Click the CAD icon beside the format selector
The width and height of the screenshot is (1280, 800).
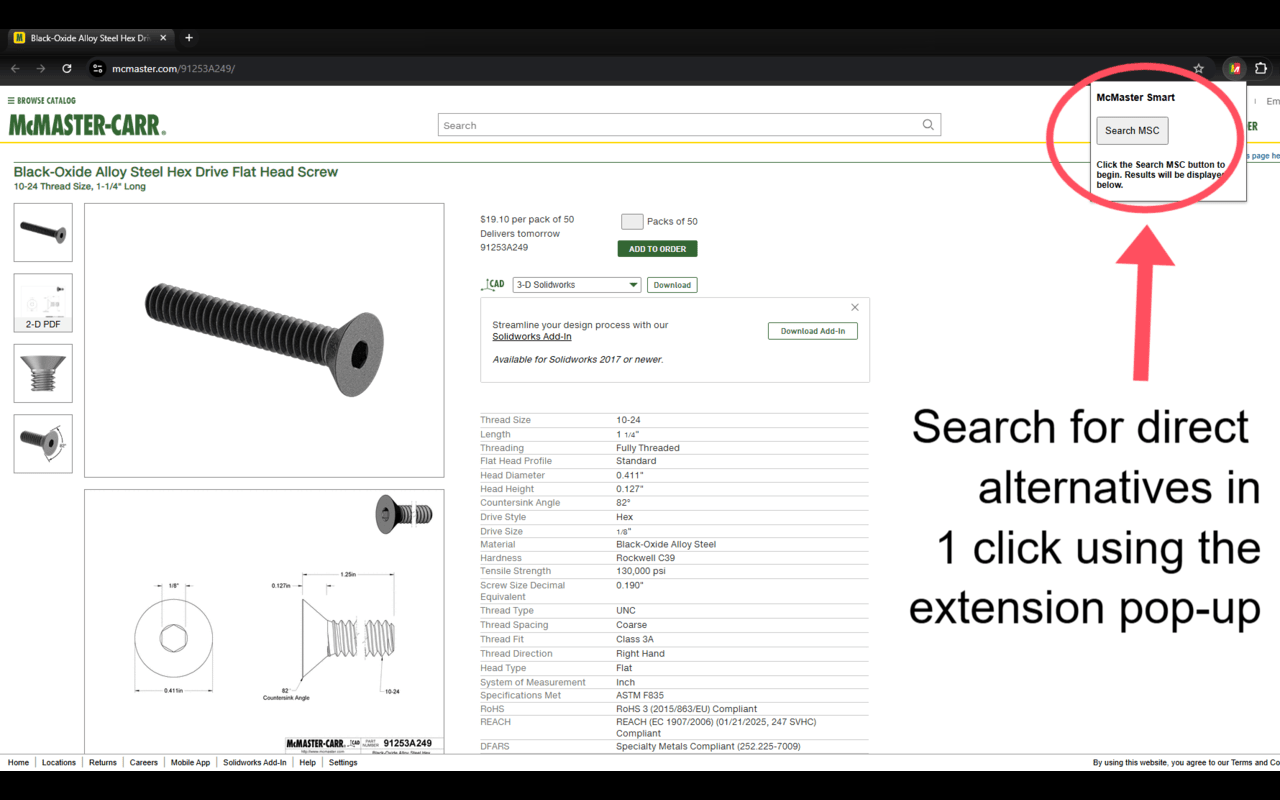[494, 284]
